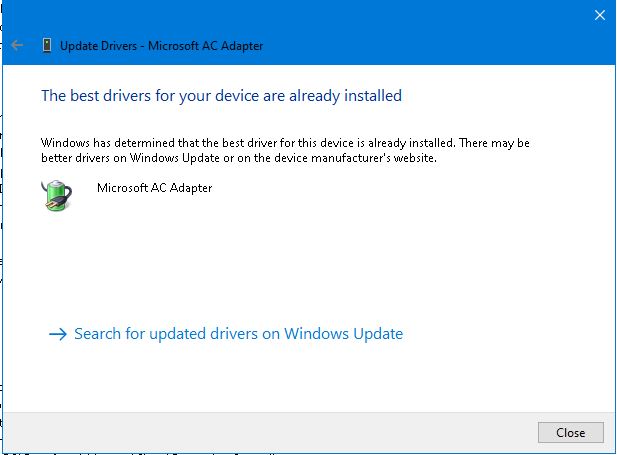Image resolution: width=617 pixels, height=455 pixels.
Task: Click the back arrow in the title bar
Action: pyautogui.click(x=17, y=46)
